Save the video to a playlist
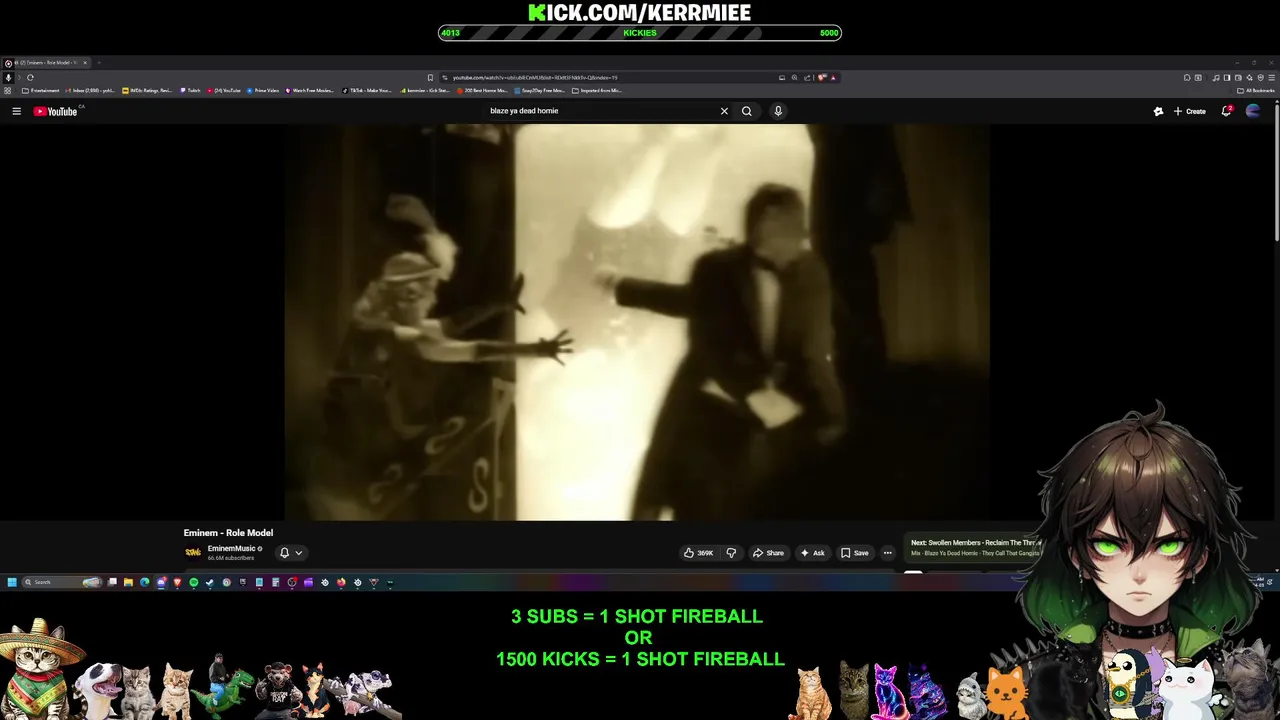The width and height of the screenshot is (1280, 720). tap(854, 553)
